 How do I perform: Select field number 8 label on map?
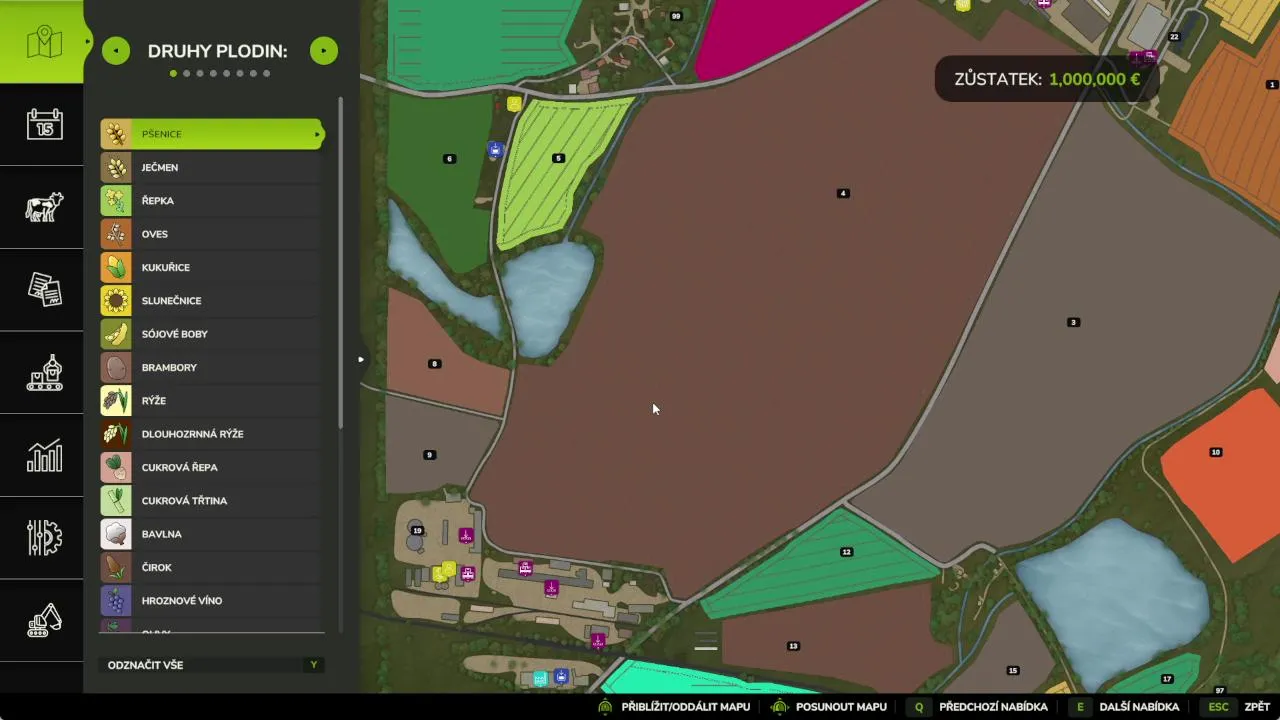pyautogui.click(x=434, y=364)
